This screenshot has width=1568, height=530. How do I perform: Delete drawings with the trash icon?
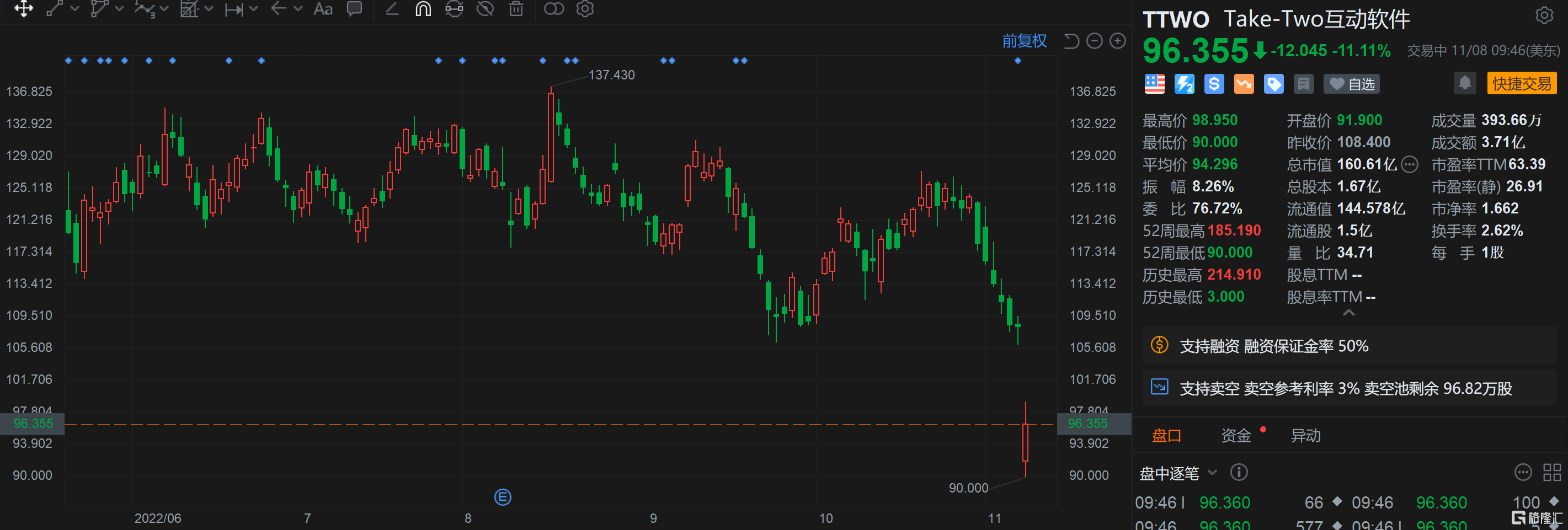[x=516, y=8]
